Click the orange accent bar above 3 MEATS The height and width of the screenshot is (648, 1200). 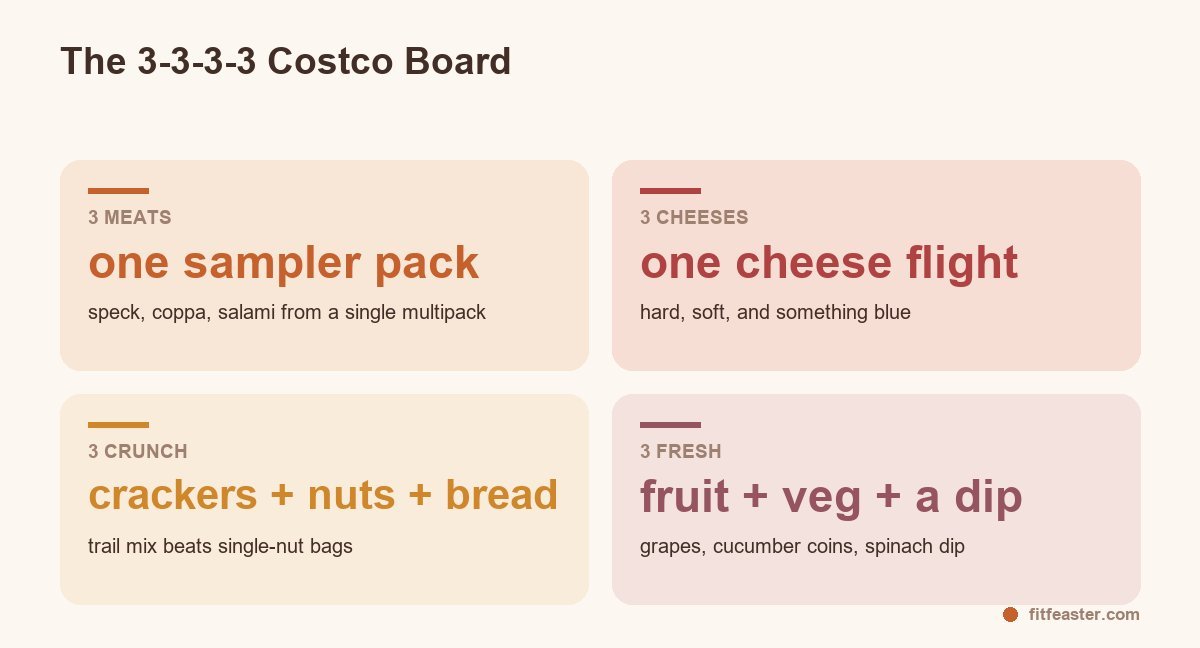[118, 191]
